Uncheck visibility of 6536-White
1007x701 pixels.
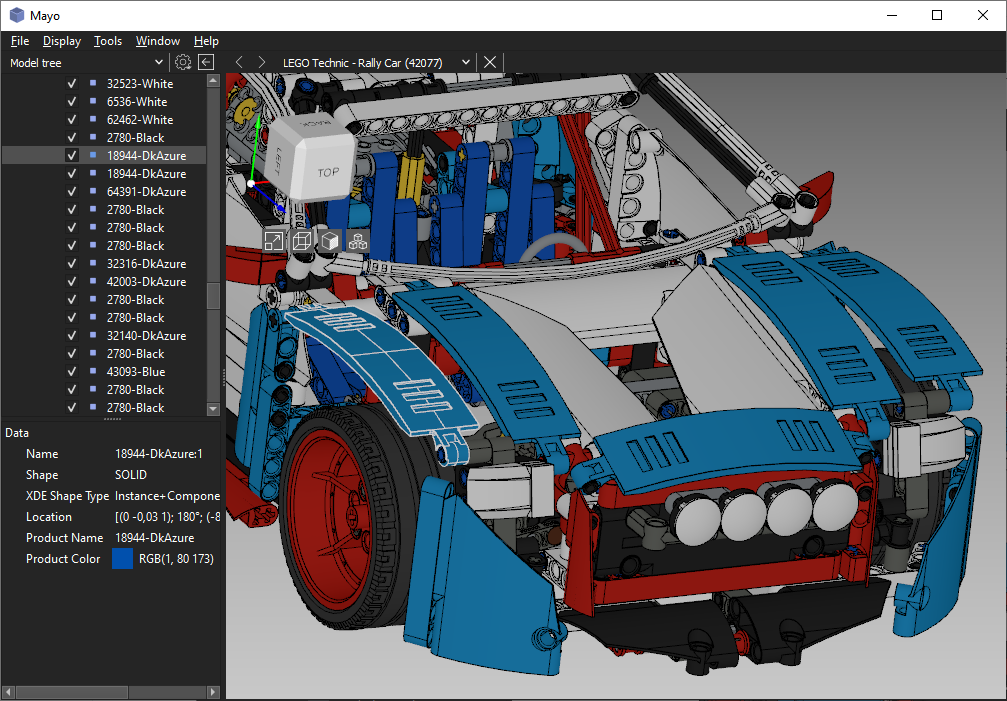pyautogui.click(x=71, y=101)
